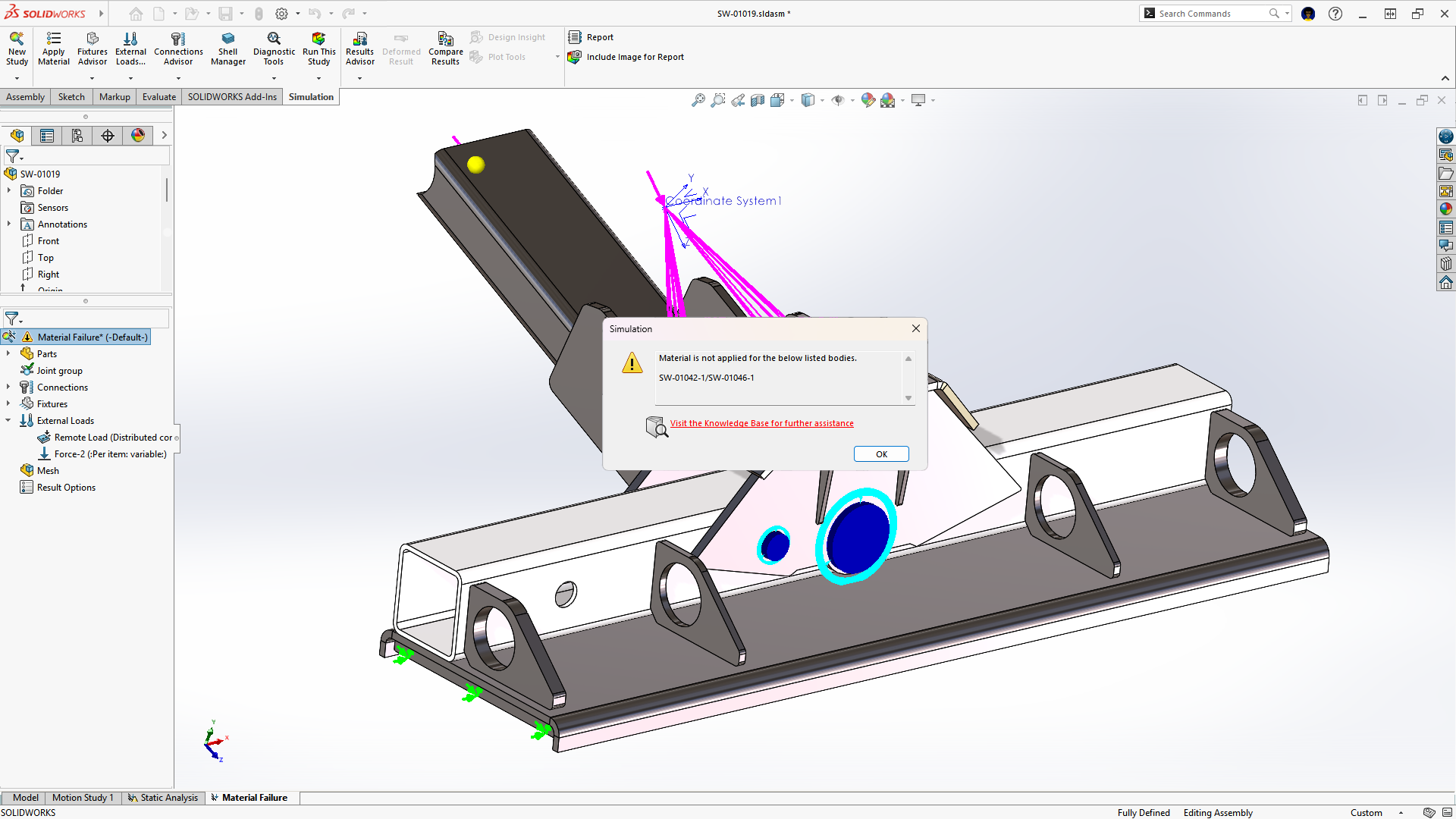
Task: Select the DisplayManager appearance tab icon
Action: tap(138, 136)
